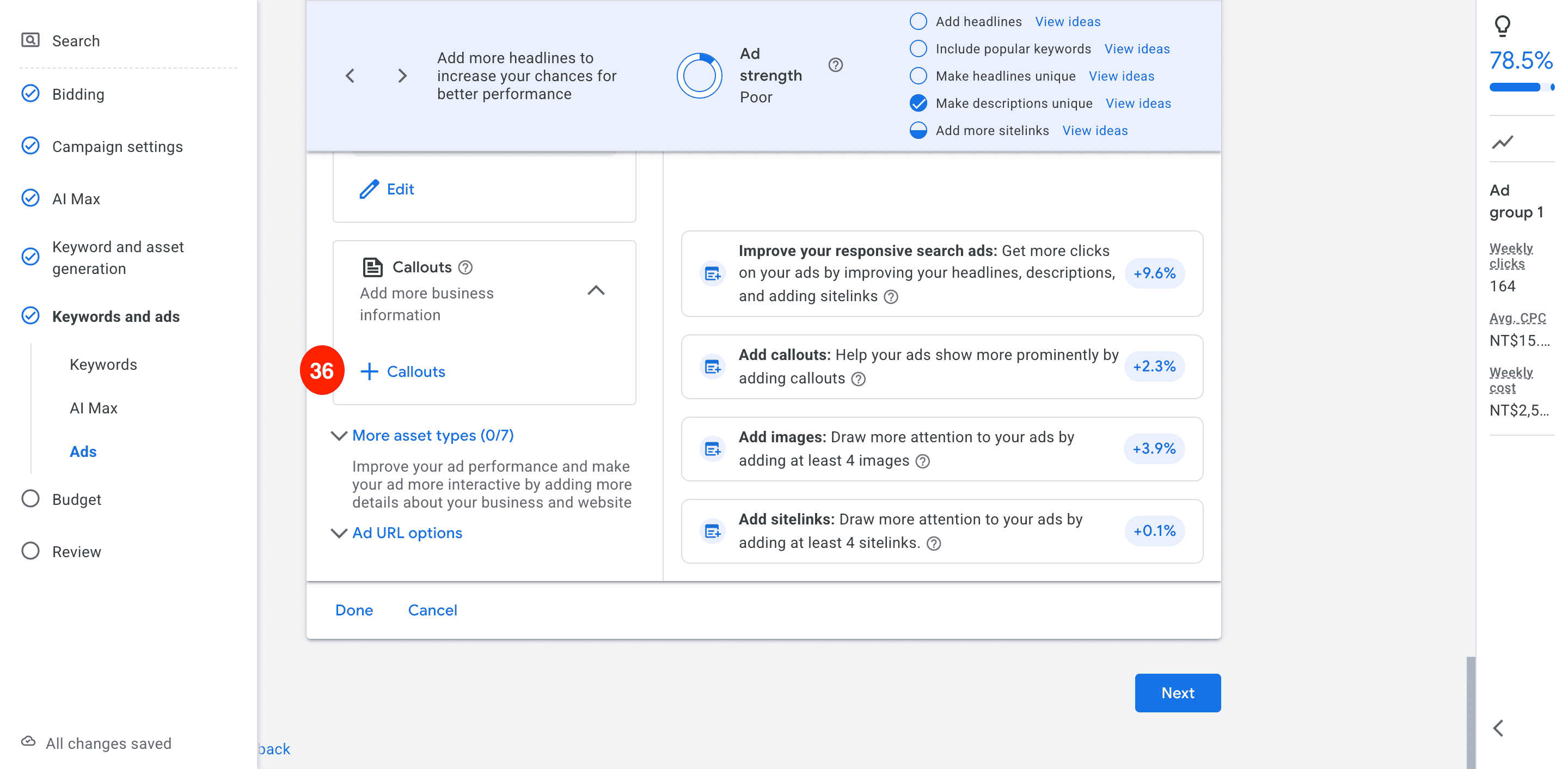The width and height of the screenshot is (1568, 769).
Task: Select the Ads sub-item
Action: [x=83, y=452]
